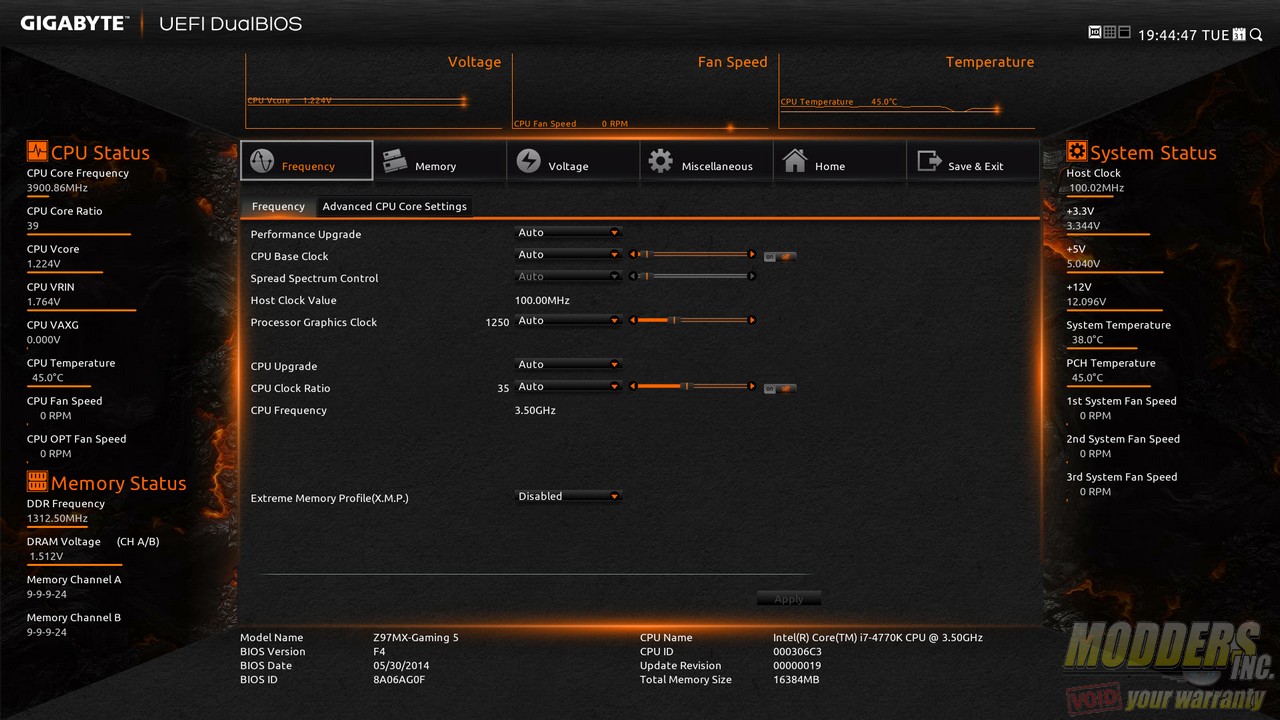
Task: Click Spread Spectrum Control right arrow
Action: pyautogui.click(x=753, y=277)
